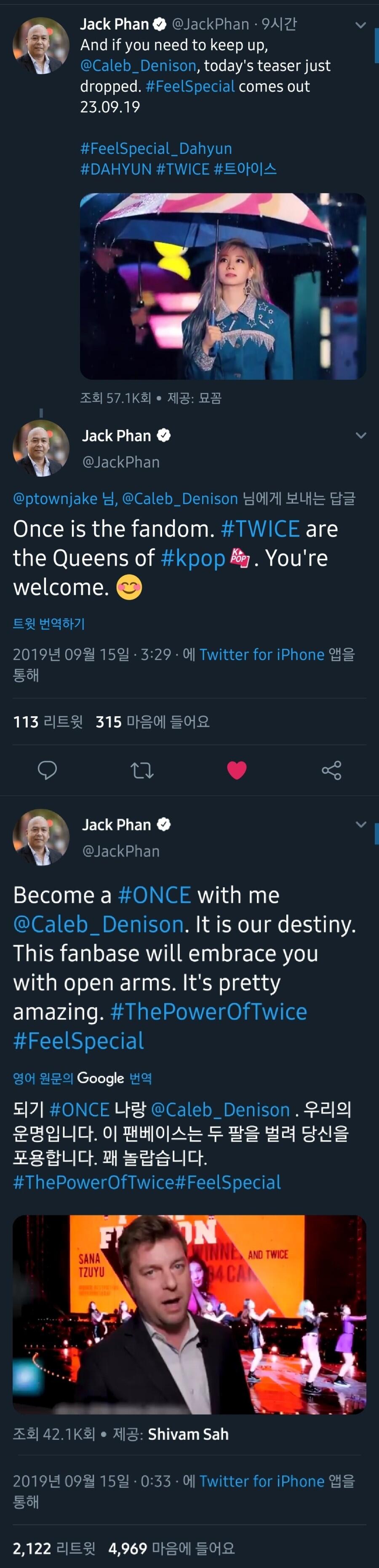Image resolution: width=379 pixels, height=1568 pixels.
Task: Play the video with man in front of stage
Action: pyautogui.click(x=189, y=1313)
